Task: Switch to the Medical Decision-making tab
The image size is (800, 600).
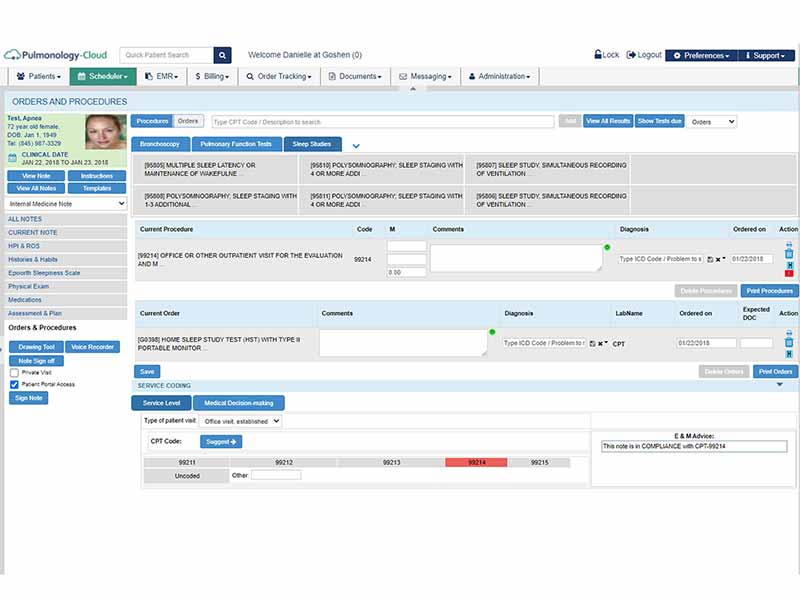Action: pos(239,403)
